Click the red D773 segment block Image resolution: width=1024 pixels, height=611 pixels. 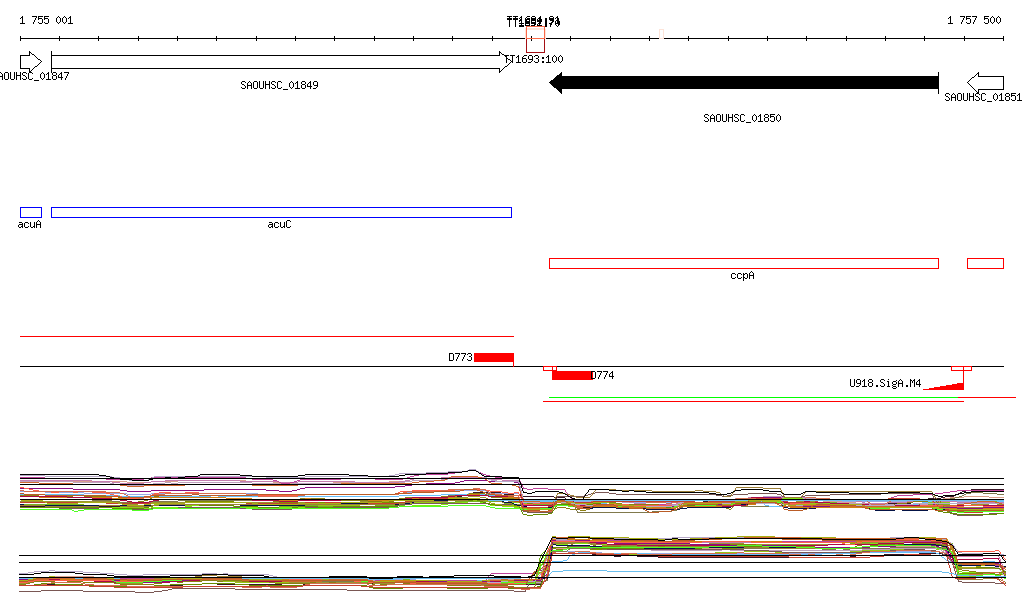(x=494, y=357)
